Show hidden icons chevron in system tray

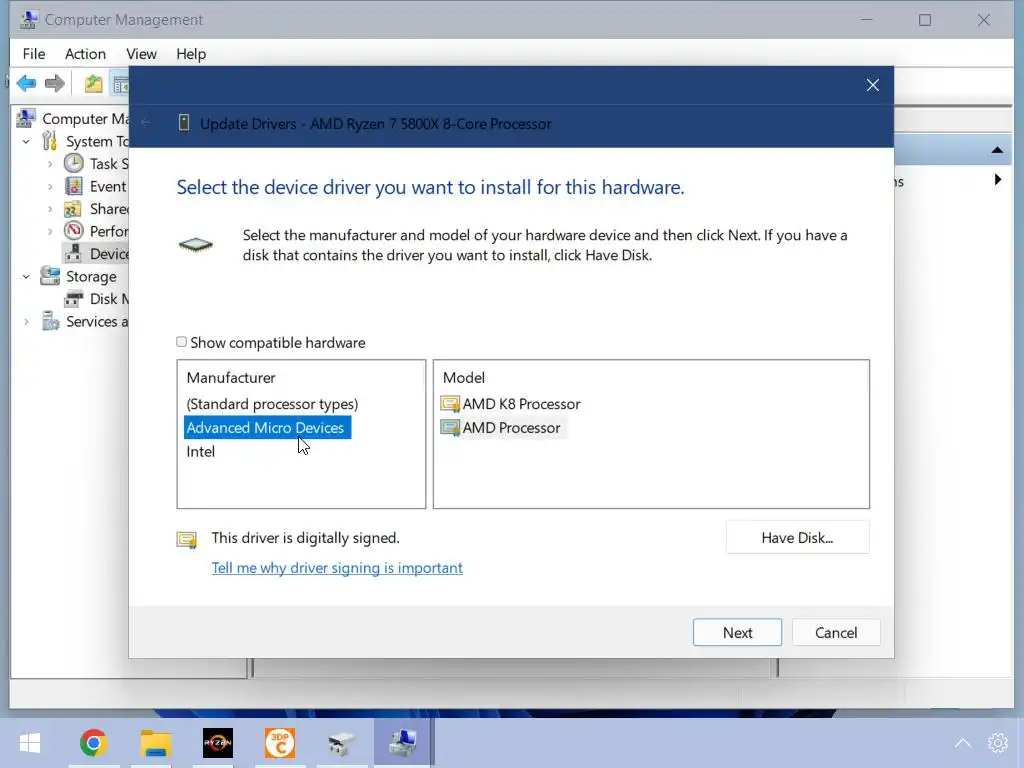point(963,743)
